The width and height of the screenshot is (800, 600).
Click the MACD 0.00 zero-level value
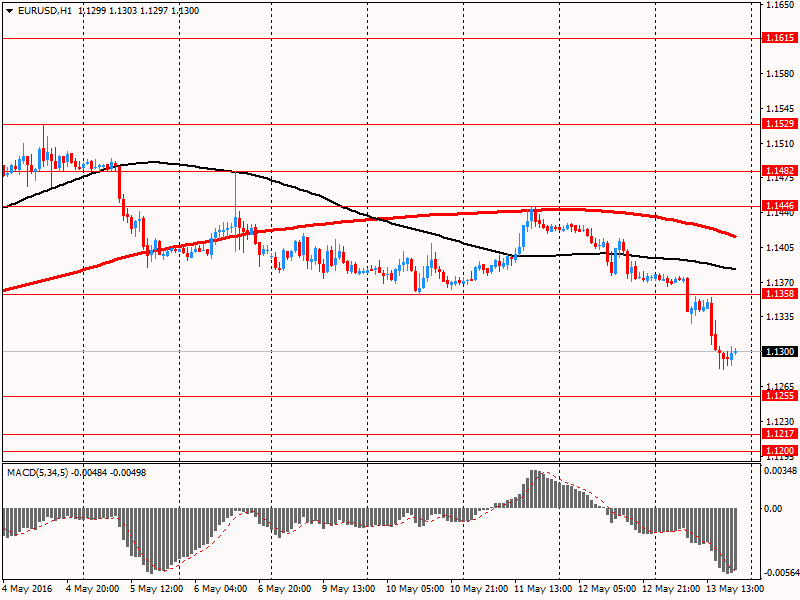click(773, 509)
